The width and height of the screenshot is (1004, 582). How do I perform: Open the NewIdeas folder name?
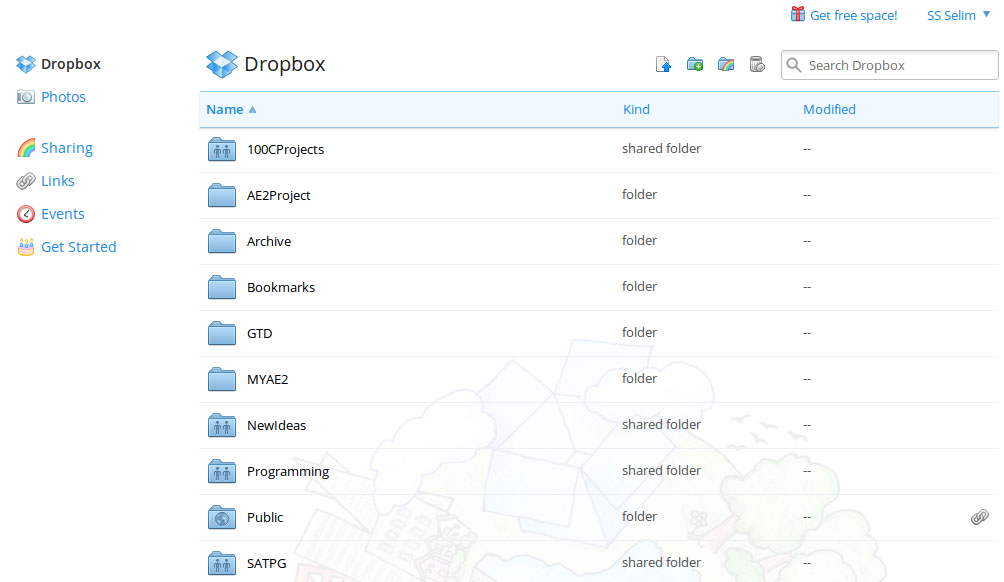pos(277,425)
